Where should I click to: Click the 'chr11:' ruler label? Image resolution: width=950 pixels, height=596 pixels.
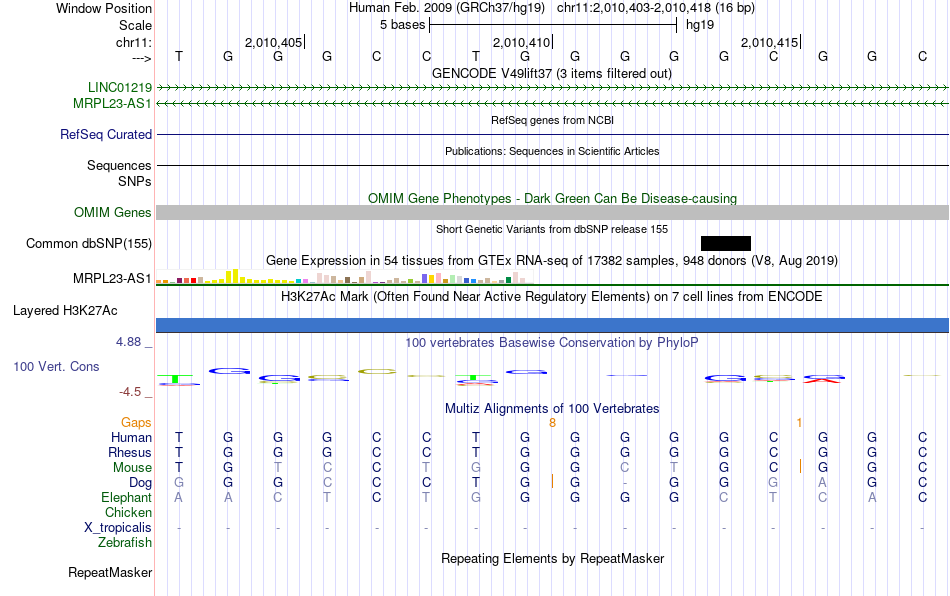tap(134, 42)
